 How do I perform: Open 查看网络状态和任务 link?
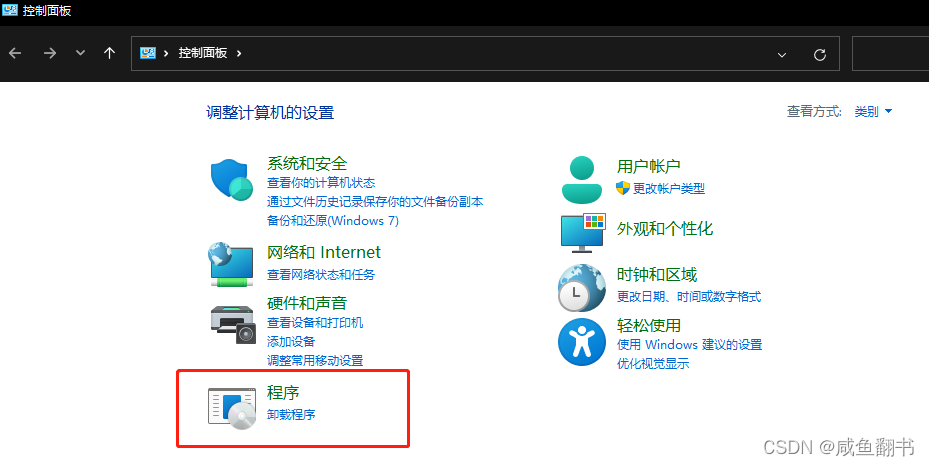coord(321,275)
